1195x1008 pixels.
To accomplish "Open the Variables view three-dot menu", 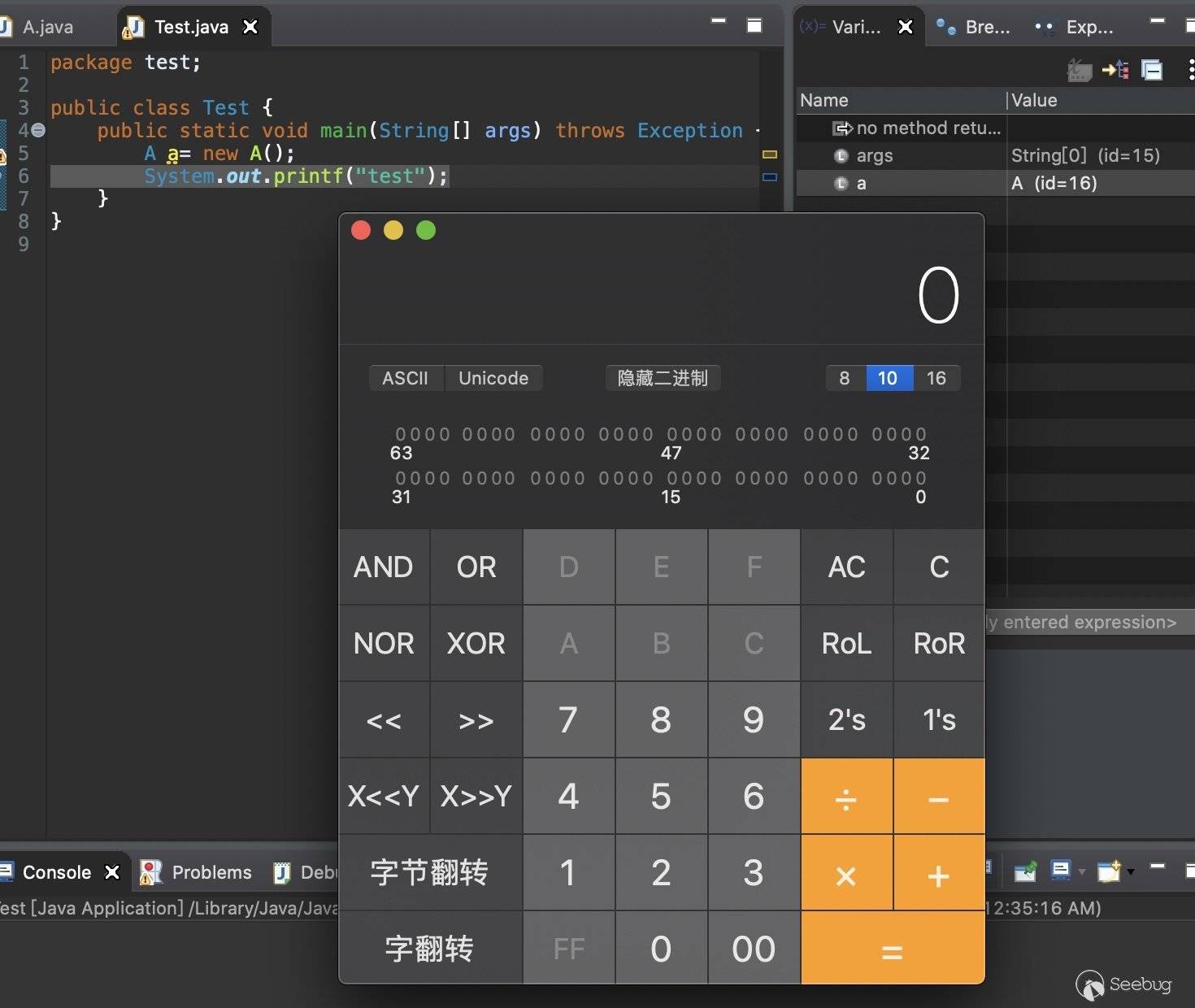I will tap(1190, 70).
